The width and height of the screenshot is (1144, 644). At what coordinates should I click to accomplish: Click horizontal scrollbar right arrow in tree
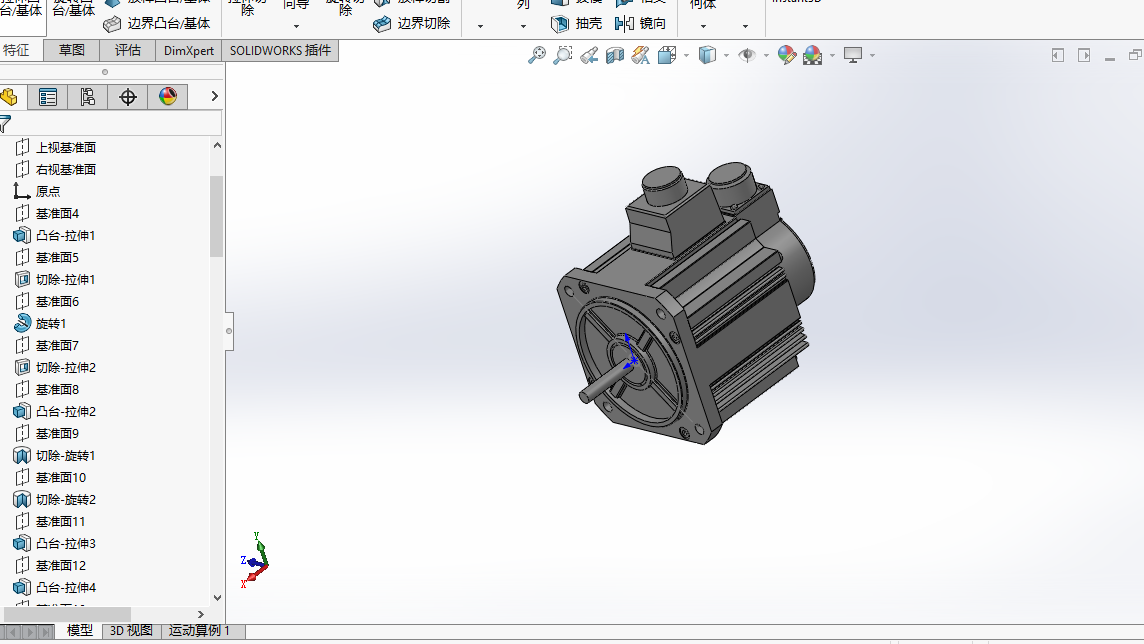tap(201, 614)
